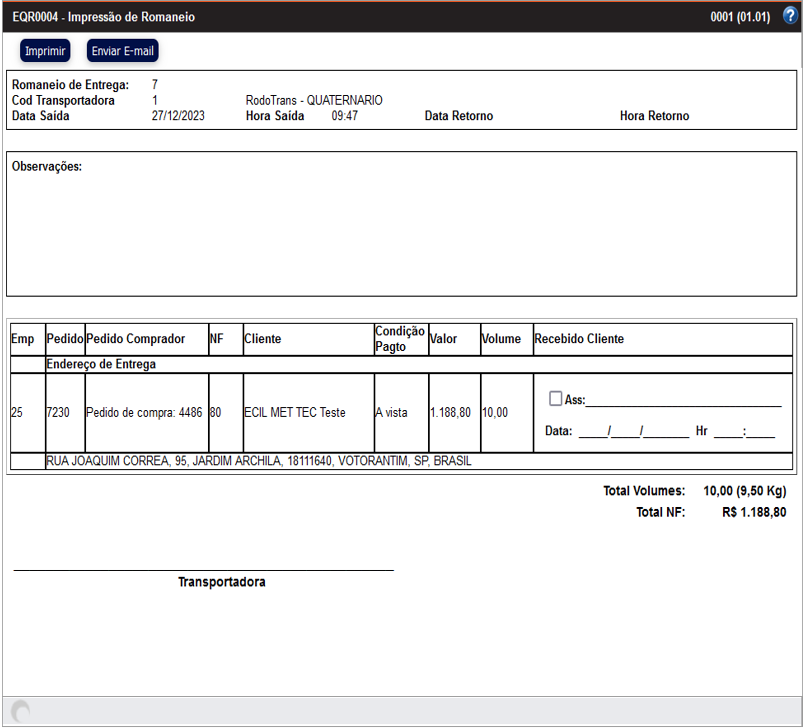Click the Ass. signature line

point(683,402)
